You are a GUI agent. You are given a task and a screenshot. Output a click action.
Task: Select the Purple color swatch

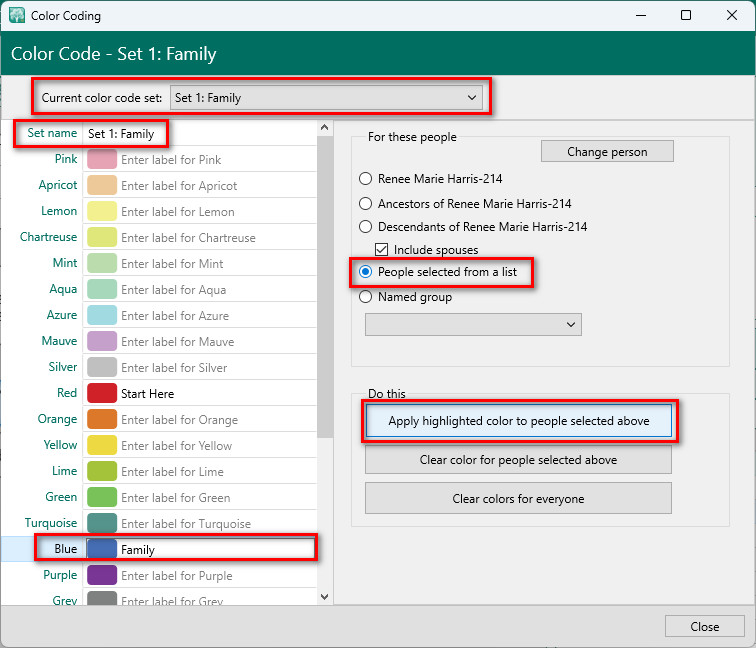point(102,576)
